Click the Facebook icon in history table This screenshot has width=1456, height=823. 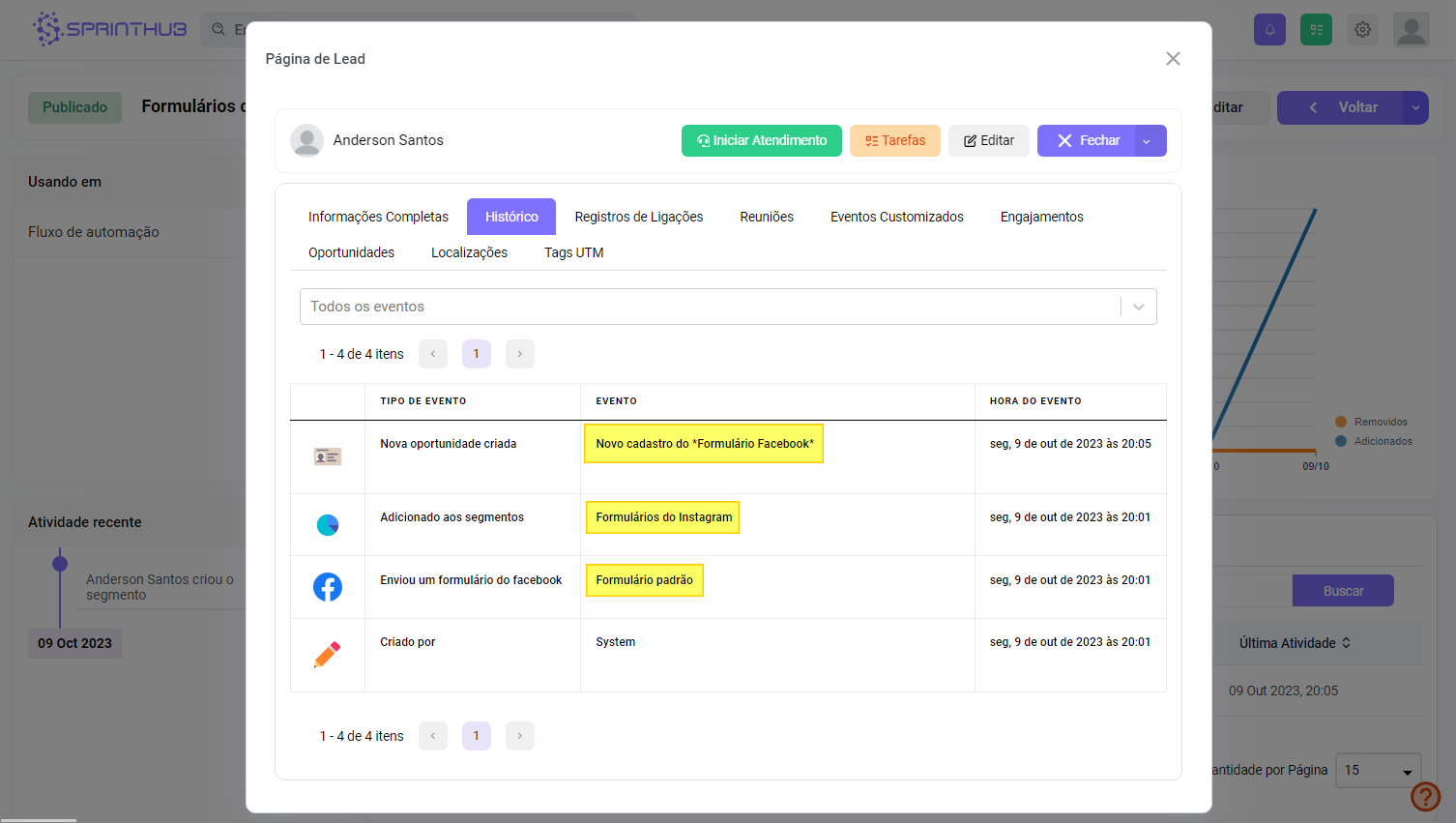click(x=328, y=587)
